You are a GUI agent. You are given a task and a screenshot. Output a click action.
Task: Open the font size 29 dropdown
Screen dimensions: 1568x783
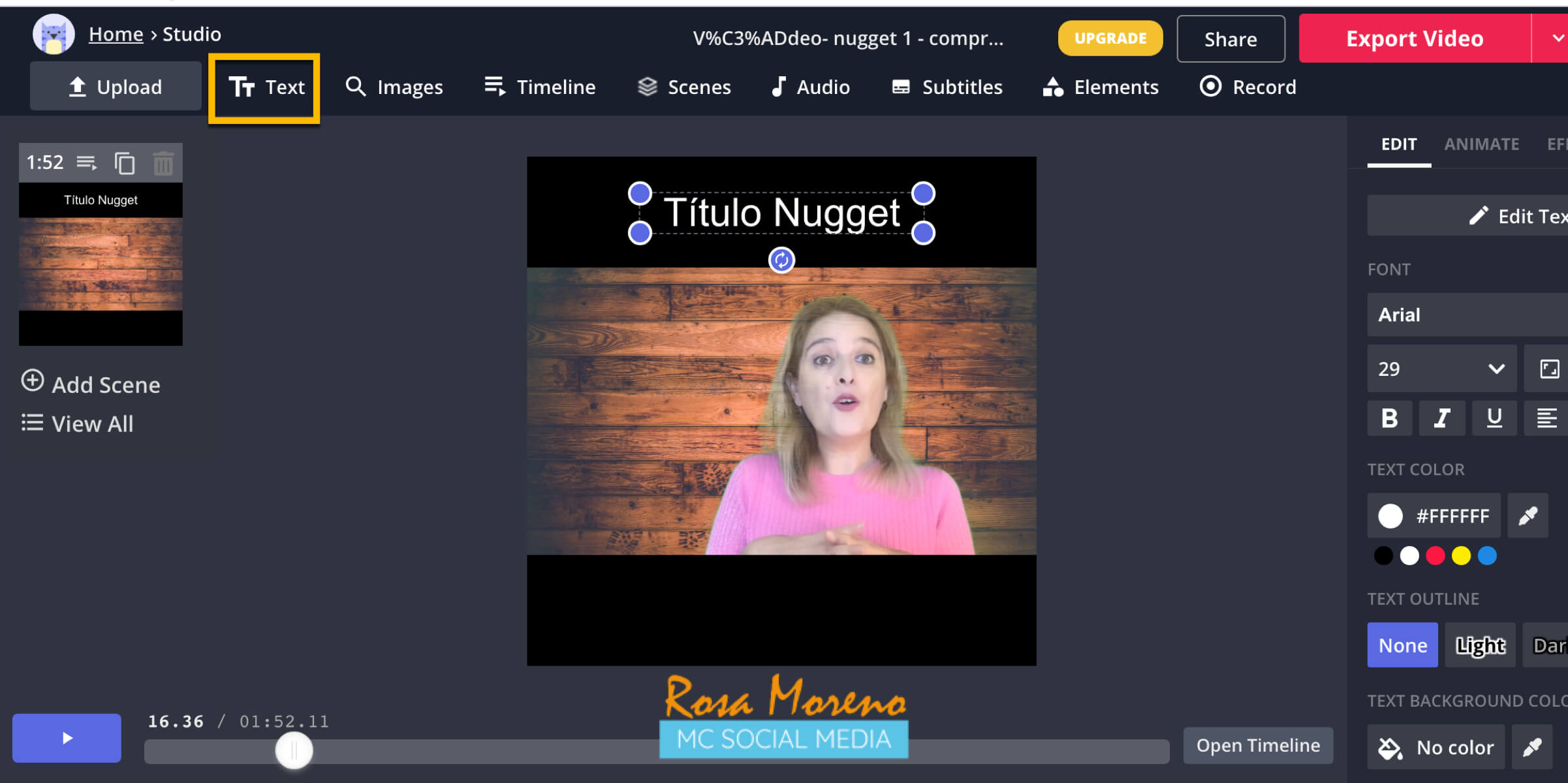pos(1441,369)
